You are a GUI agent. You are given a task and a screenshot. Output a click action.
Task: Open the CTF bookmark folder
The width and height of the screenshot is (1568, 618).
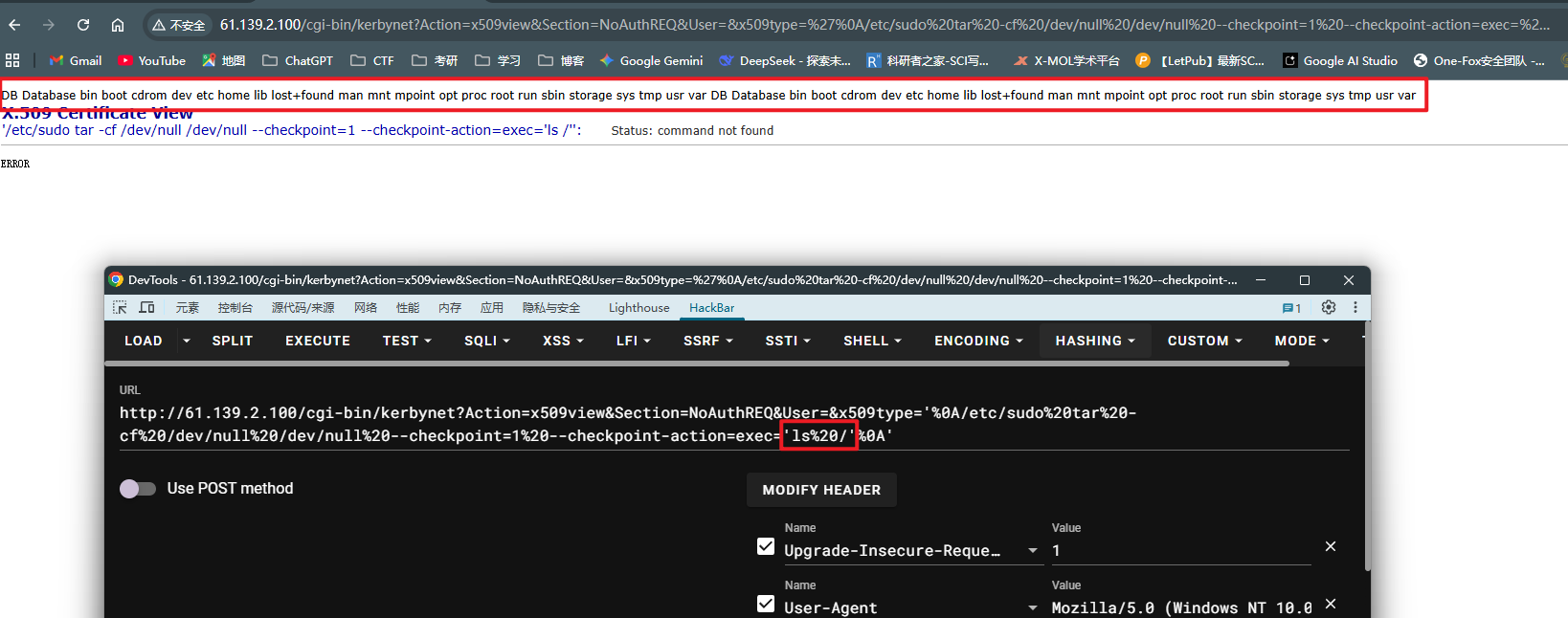click(372, 60)
